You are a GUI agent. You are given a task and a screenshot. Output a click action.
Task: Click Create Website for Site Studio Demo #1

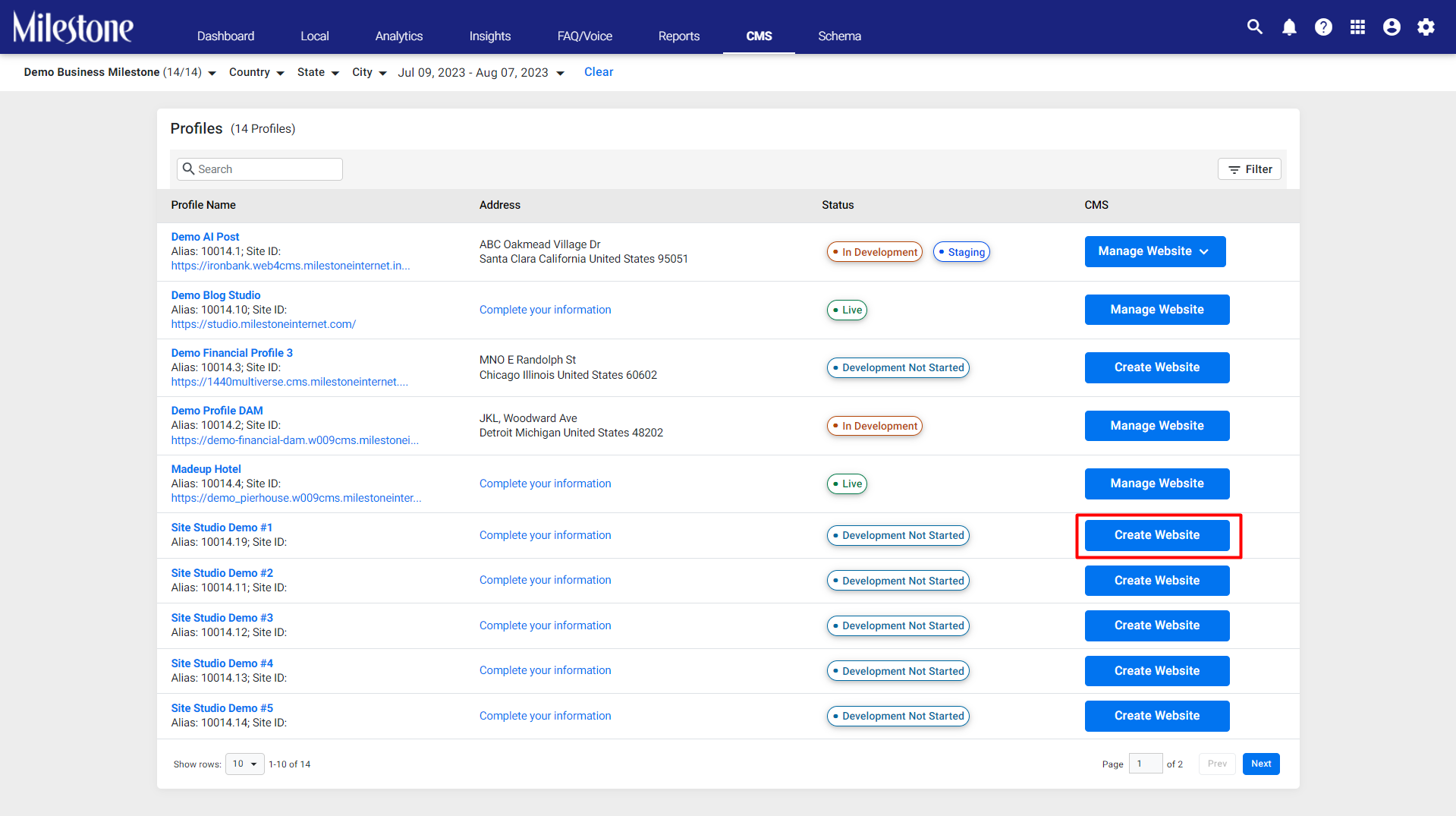1157,535
